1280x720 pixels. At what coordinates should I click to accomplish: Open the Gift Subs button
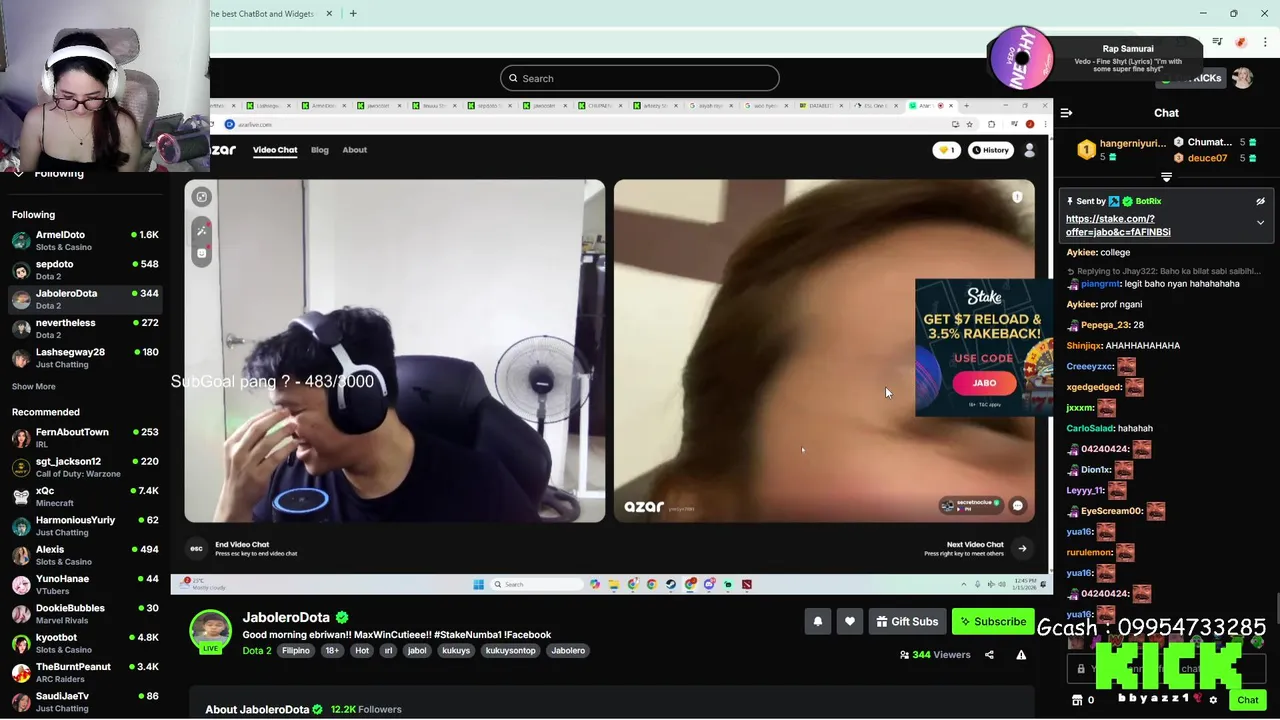pyautogui.click(x=907, y=622)
